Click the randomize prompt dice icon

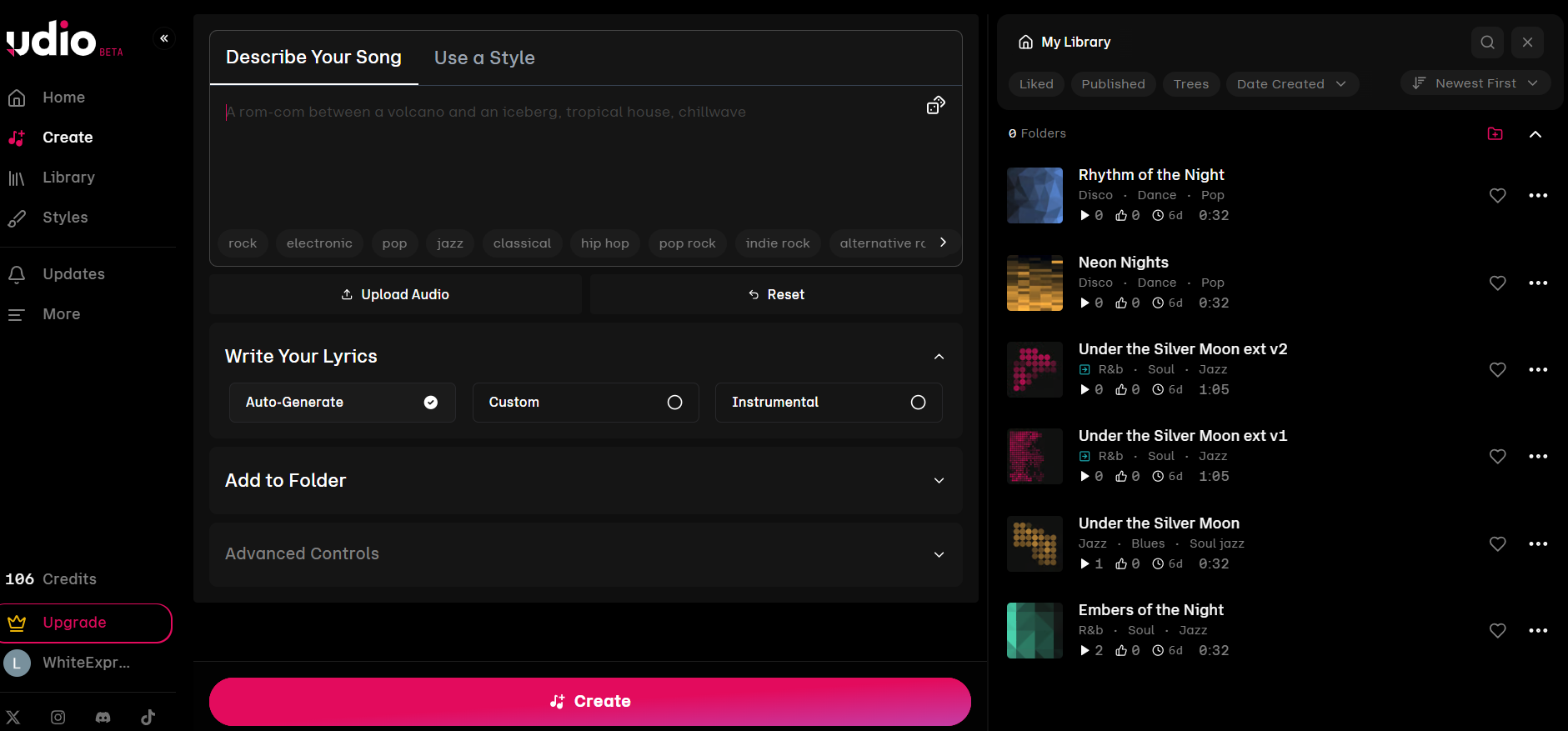pos(936,105)
